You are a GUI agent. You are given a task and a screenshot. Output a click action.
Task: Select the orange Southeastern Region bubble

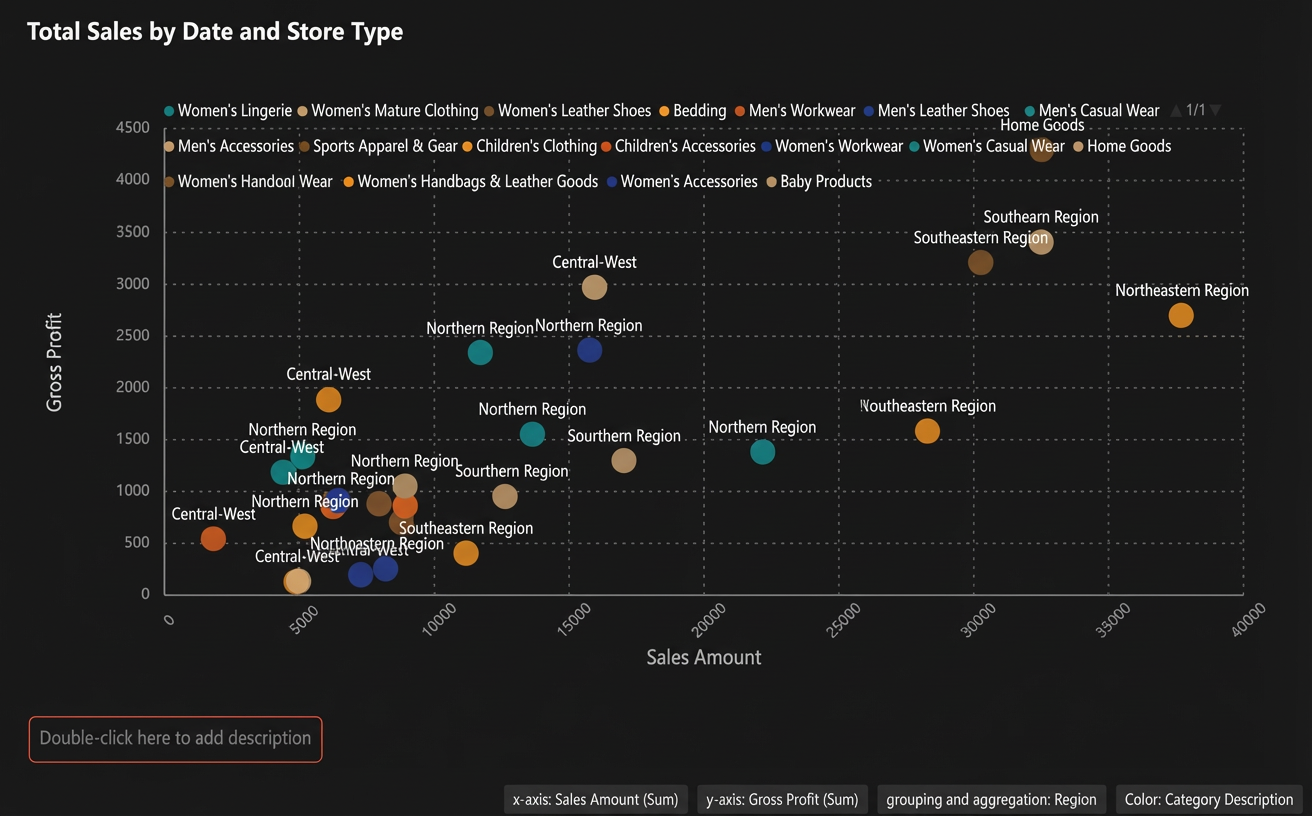point(466,552)
